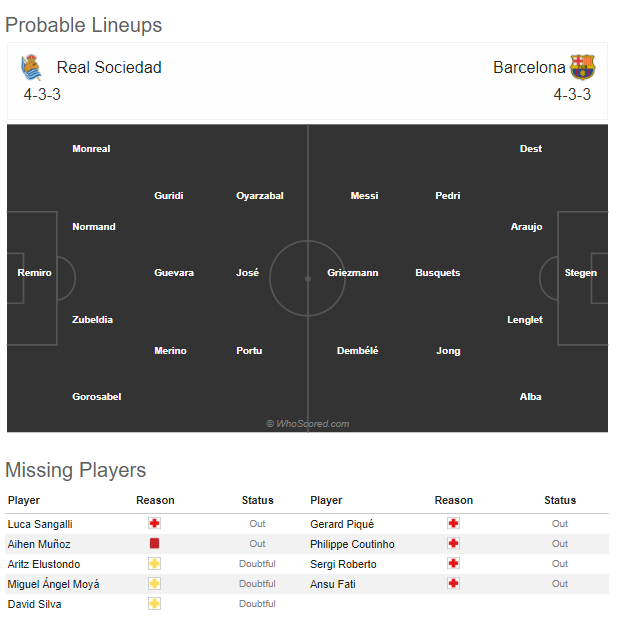Screen dimensions: 617x633
Task: Click the left Status column header
Action: [x=258, y=500]
